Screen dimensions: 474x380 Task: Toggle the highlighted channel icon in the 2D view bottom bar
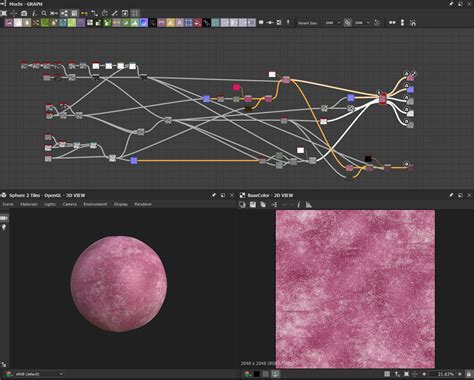(275, 374)
